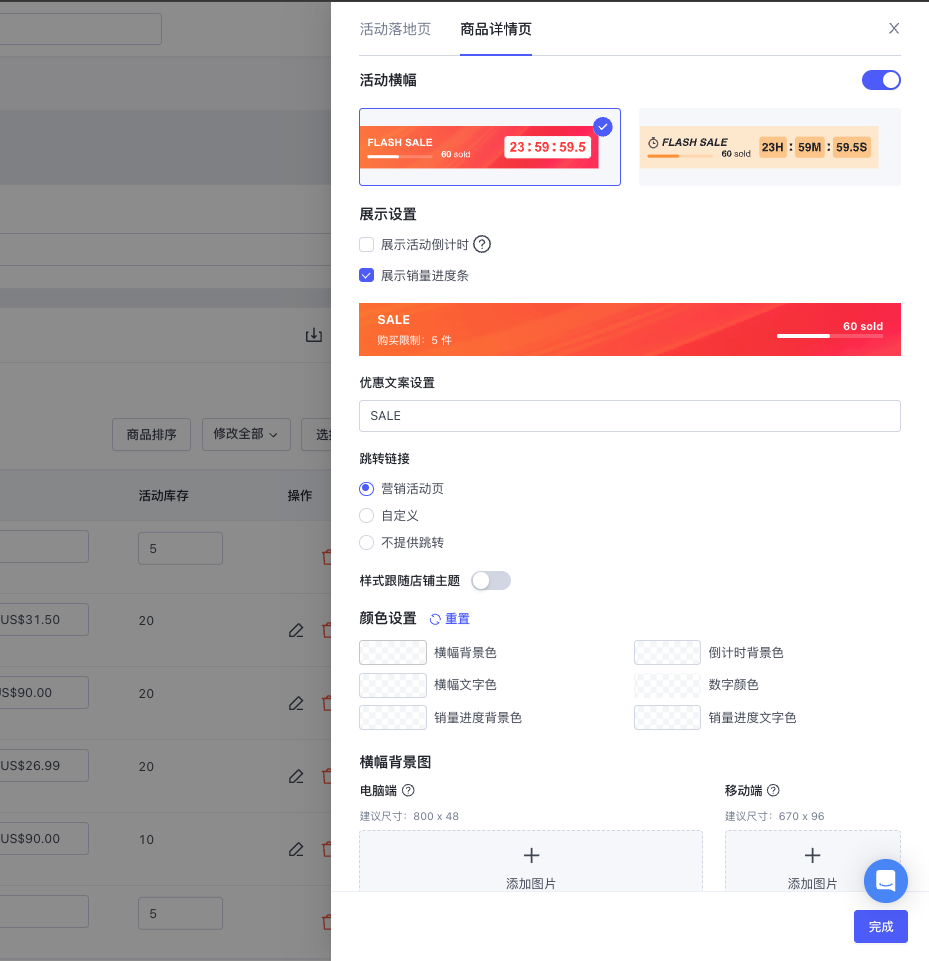929x961 pixels.
Task: Disable the 活动横幅 toggle switch
Action: click(x=881, y=80)
